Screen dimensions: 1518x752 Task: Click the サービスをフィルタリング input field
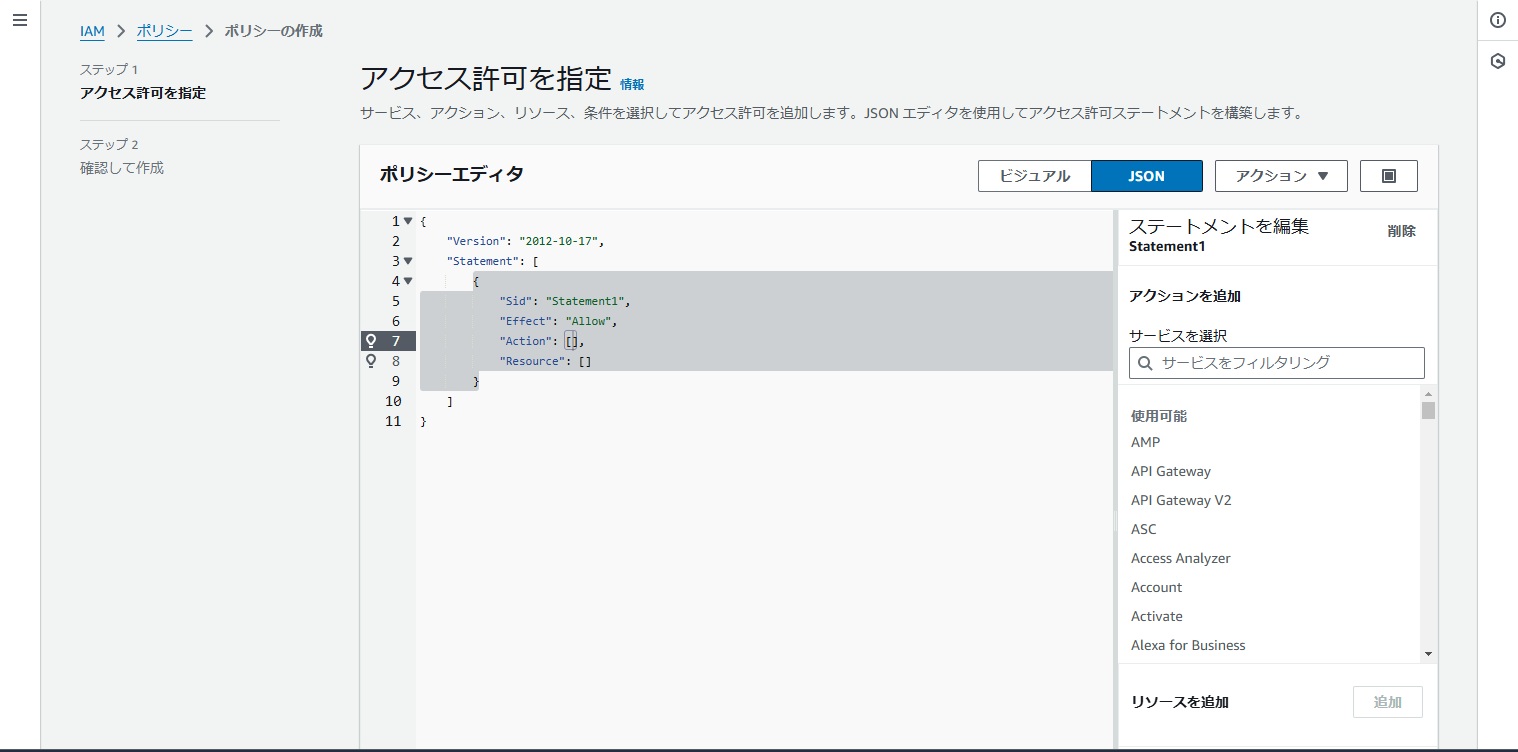tap(1276, 363)
